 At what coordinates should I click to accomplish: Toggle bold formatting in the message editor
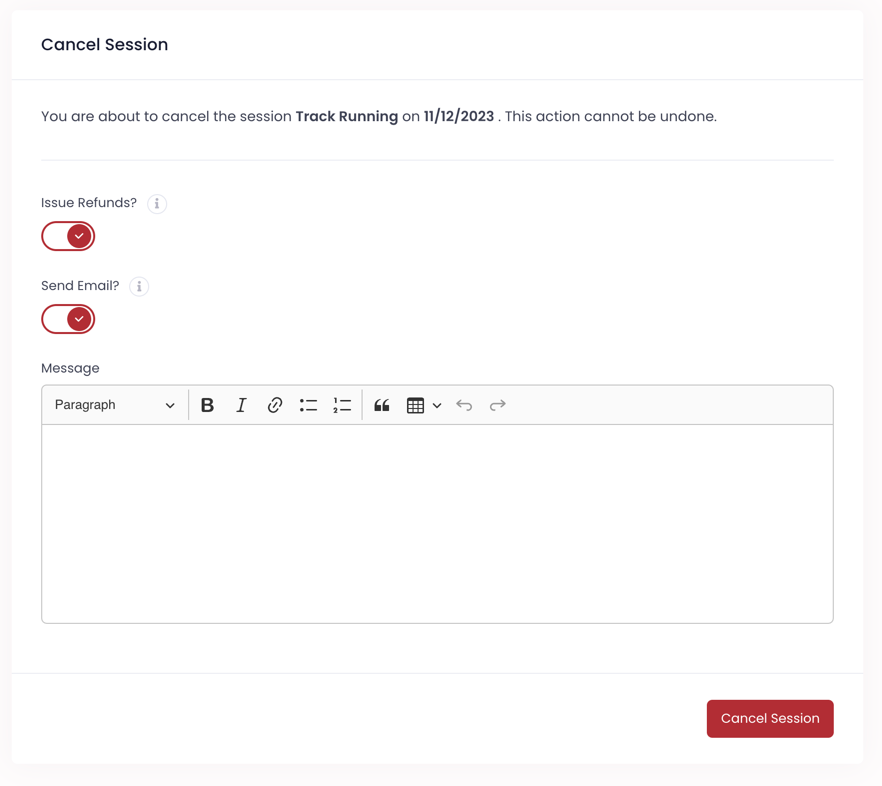207,405
